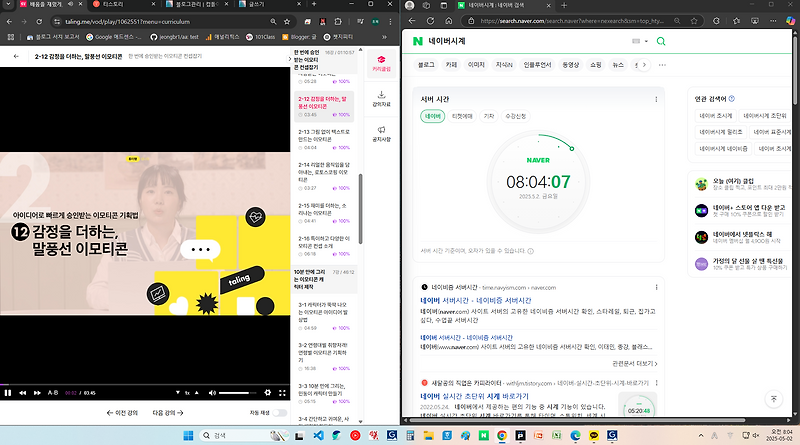Viewport: 800px width, 445px height.
Task: Select lecture 3-1 in curriculum list
Action: point(324,316)
